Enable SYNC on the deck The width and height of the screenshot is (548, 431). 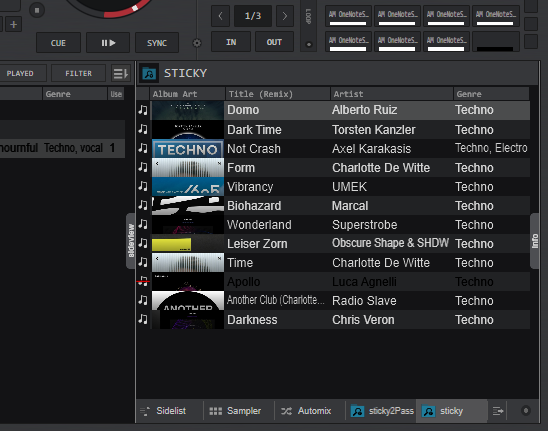[x=157, y=43]
